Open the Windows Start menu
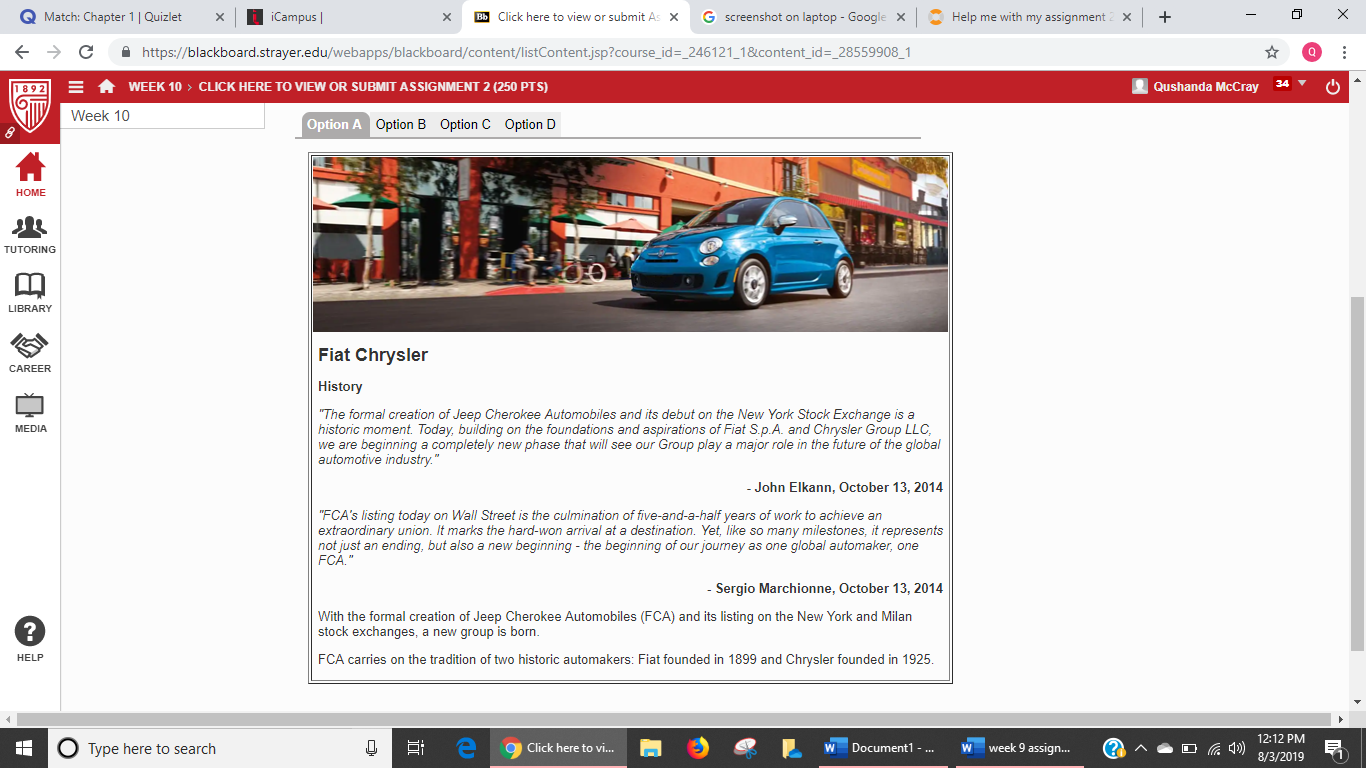The image size is (1366, 768). (24, 748)
